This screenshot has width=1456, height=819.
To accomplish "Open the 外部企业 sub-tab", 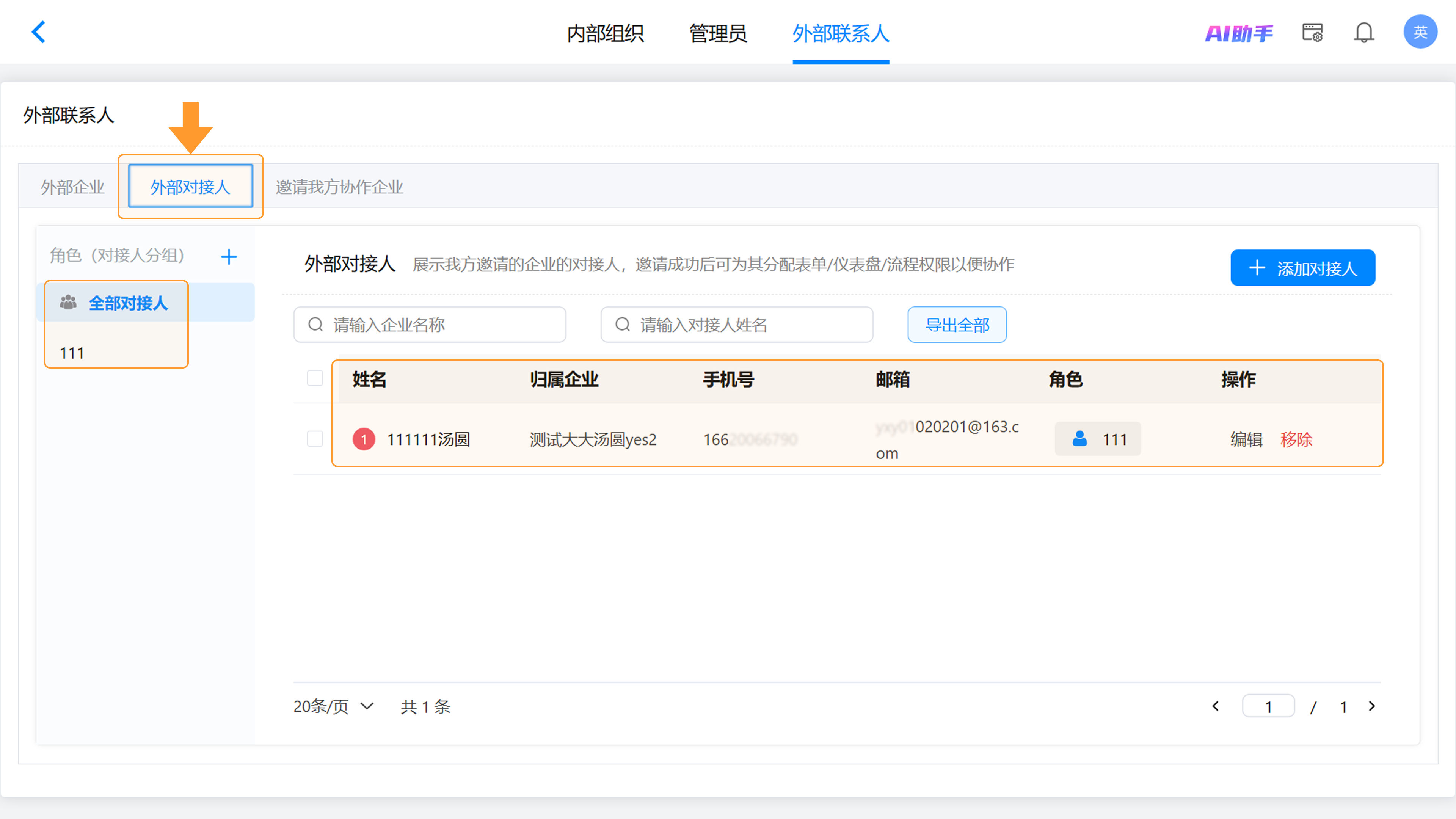I will pos(72,187).
